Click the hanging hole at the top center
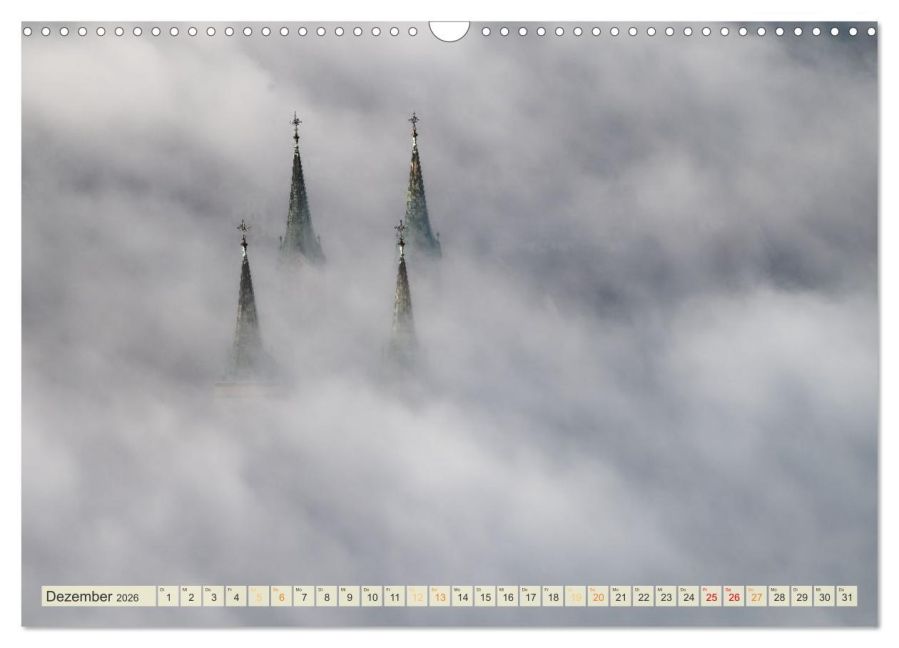This screenshot has width=899, height=648. point(449,30)
